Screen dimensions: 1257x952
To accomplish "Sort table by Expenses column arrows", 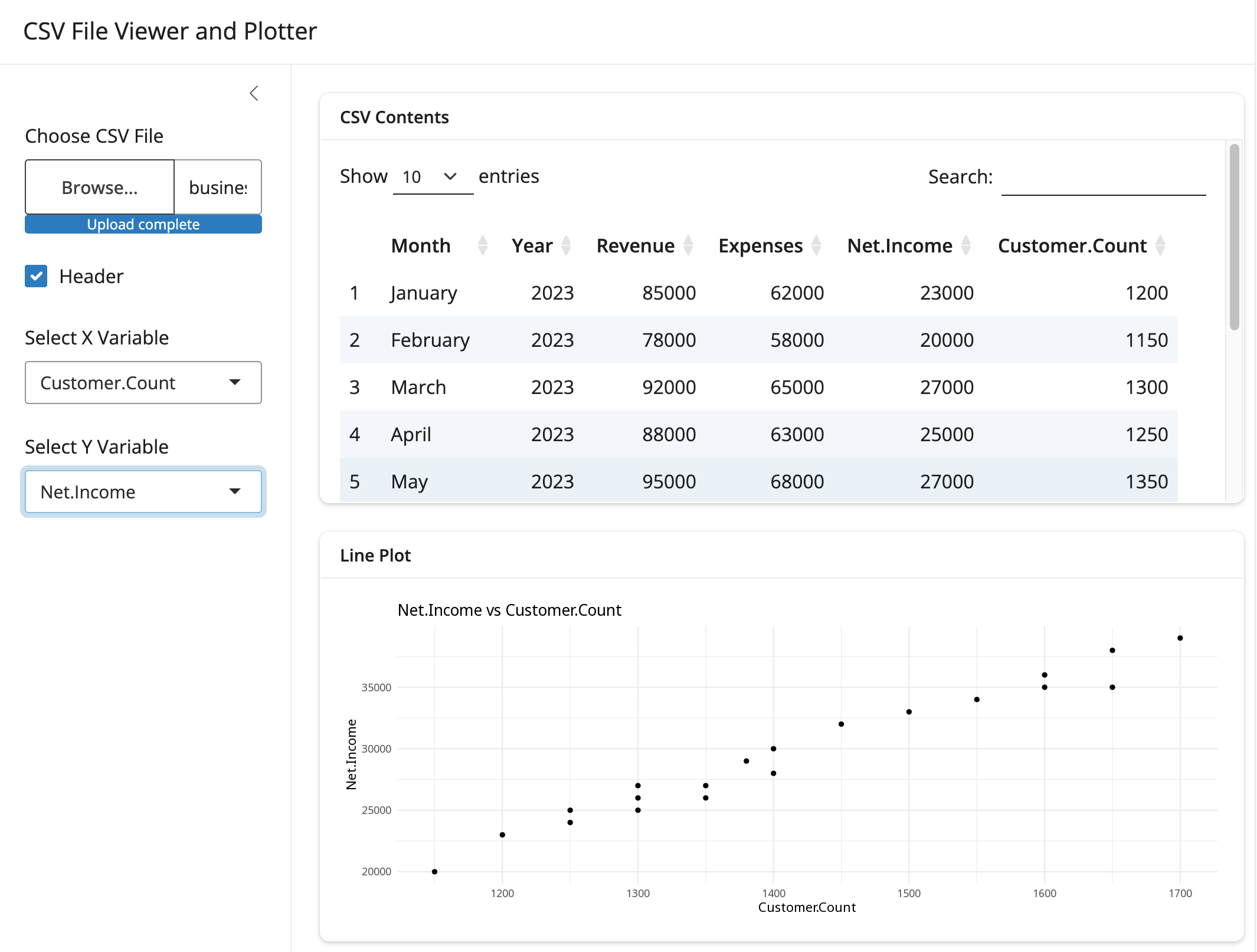I will pyautogui.click(x=816, y=245).
